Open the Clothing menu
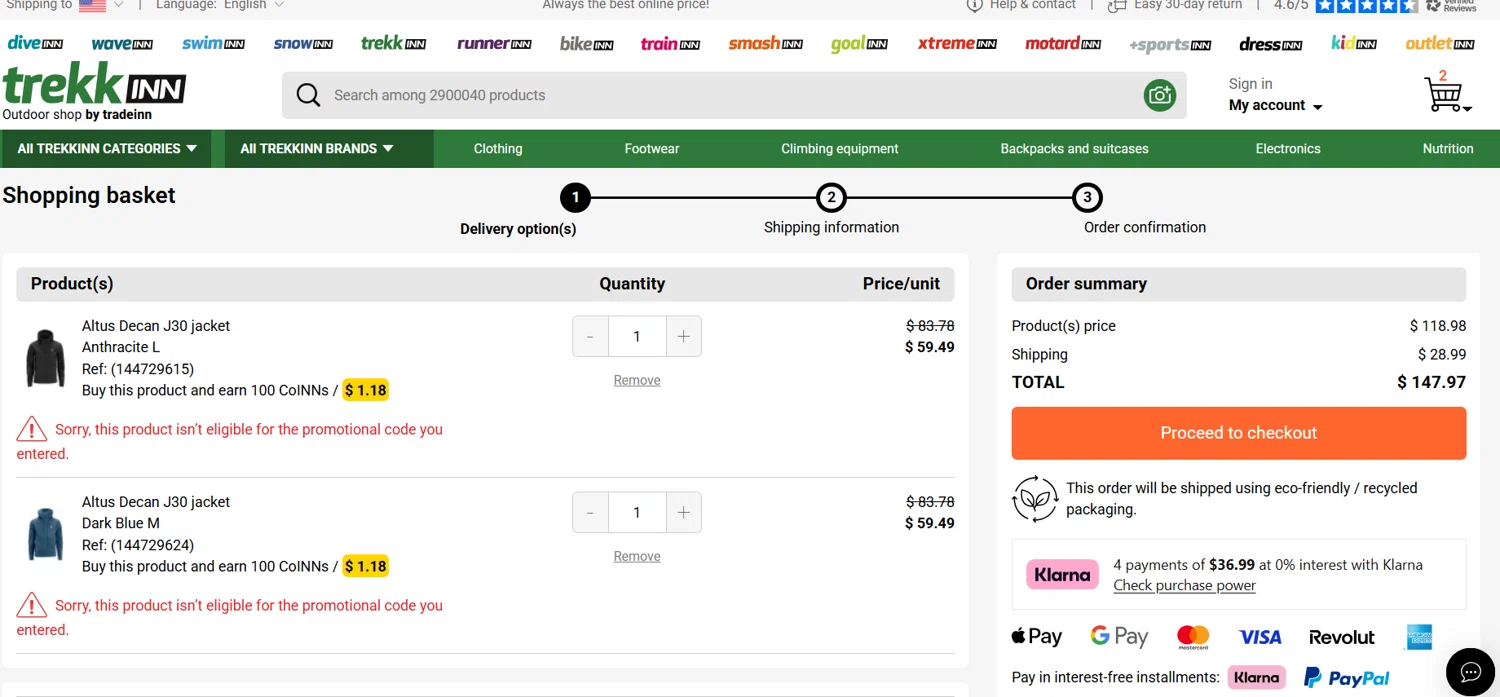This screenshot has width=1500, height=697. 498,149
